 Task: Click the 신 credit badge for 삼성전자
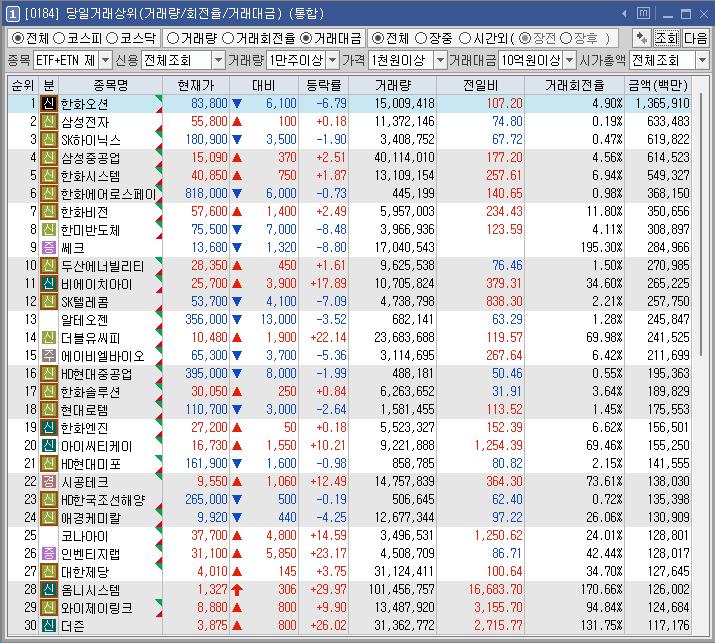(48, 122)
